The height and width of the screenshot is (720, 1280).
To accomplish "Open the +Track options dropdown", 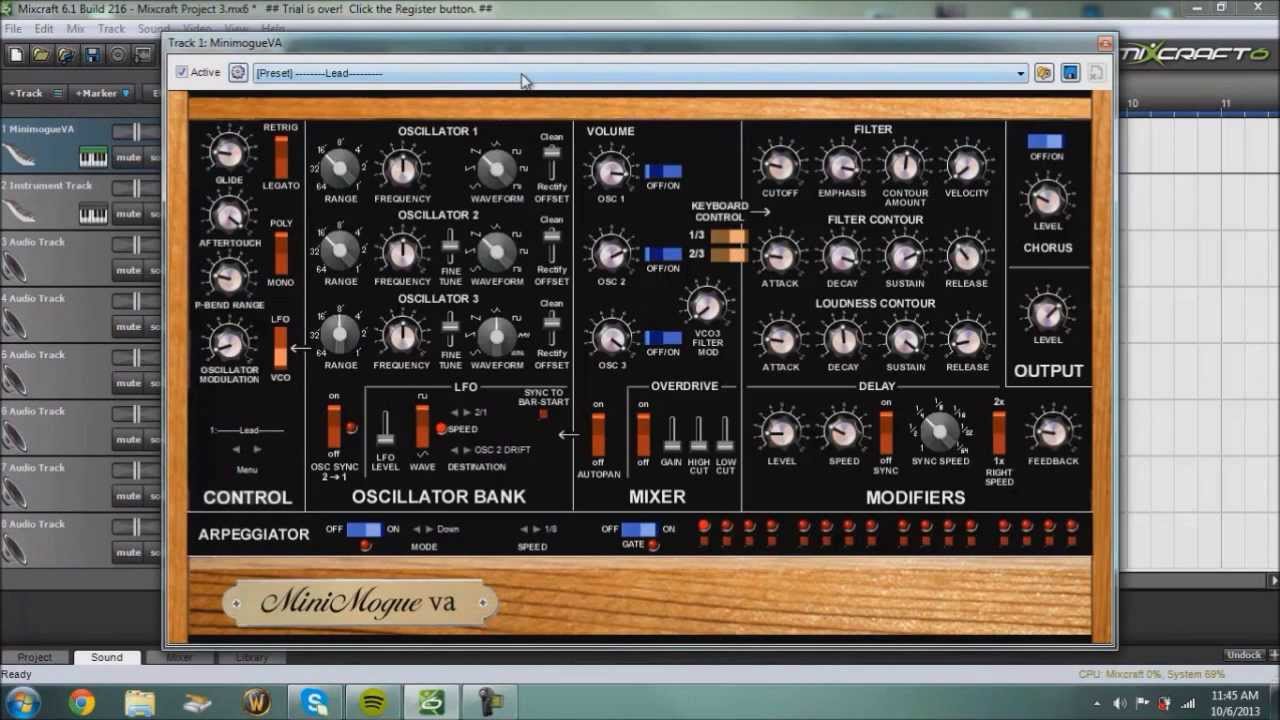I will click(x=58, y=93).
